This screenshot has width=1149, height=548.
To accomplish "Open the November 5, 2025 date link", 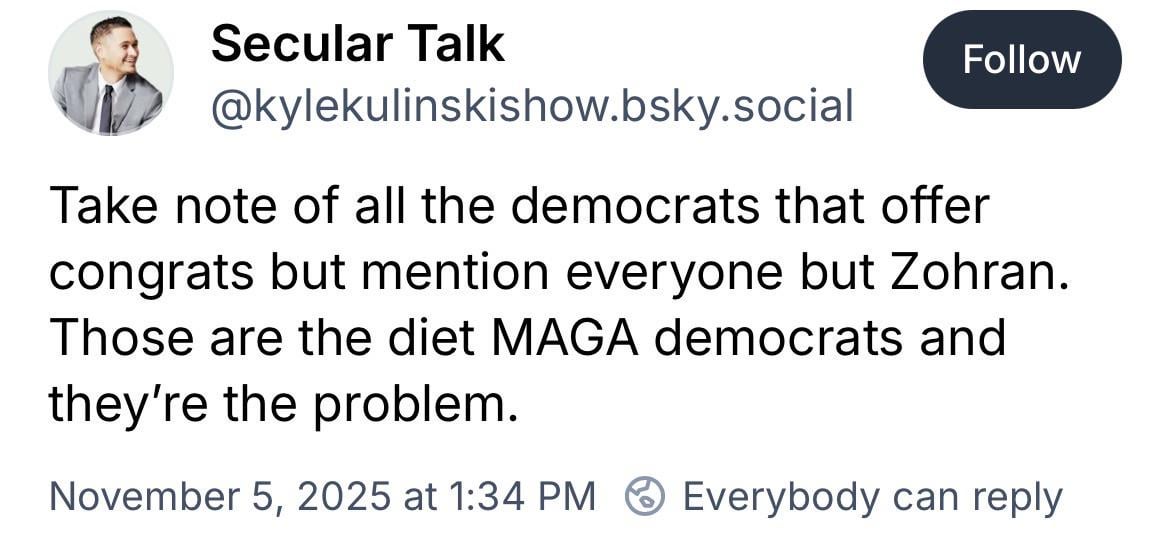I will (212, 495).
